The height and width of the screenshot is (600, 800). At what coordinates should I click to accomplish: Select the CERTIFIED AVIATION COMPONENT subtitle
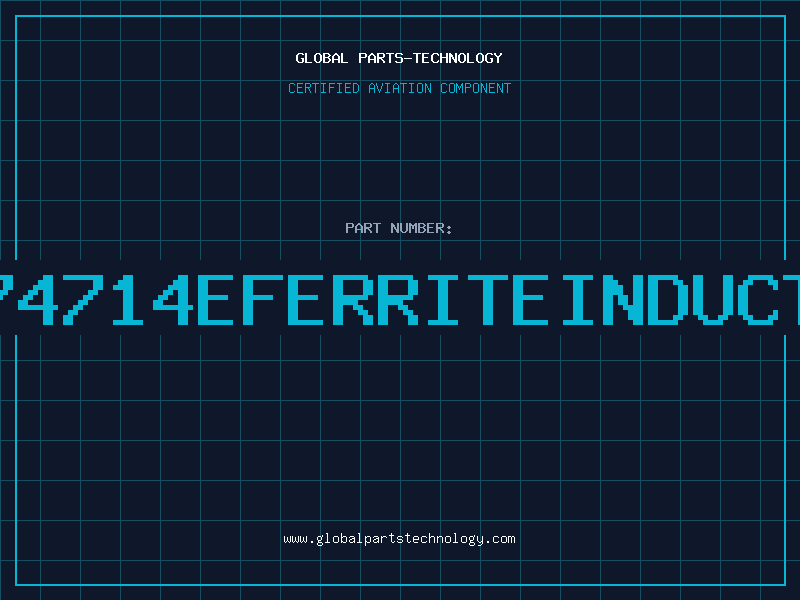[399, 88]
